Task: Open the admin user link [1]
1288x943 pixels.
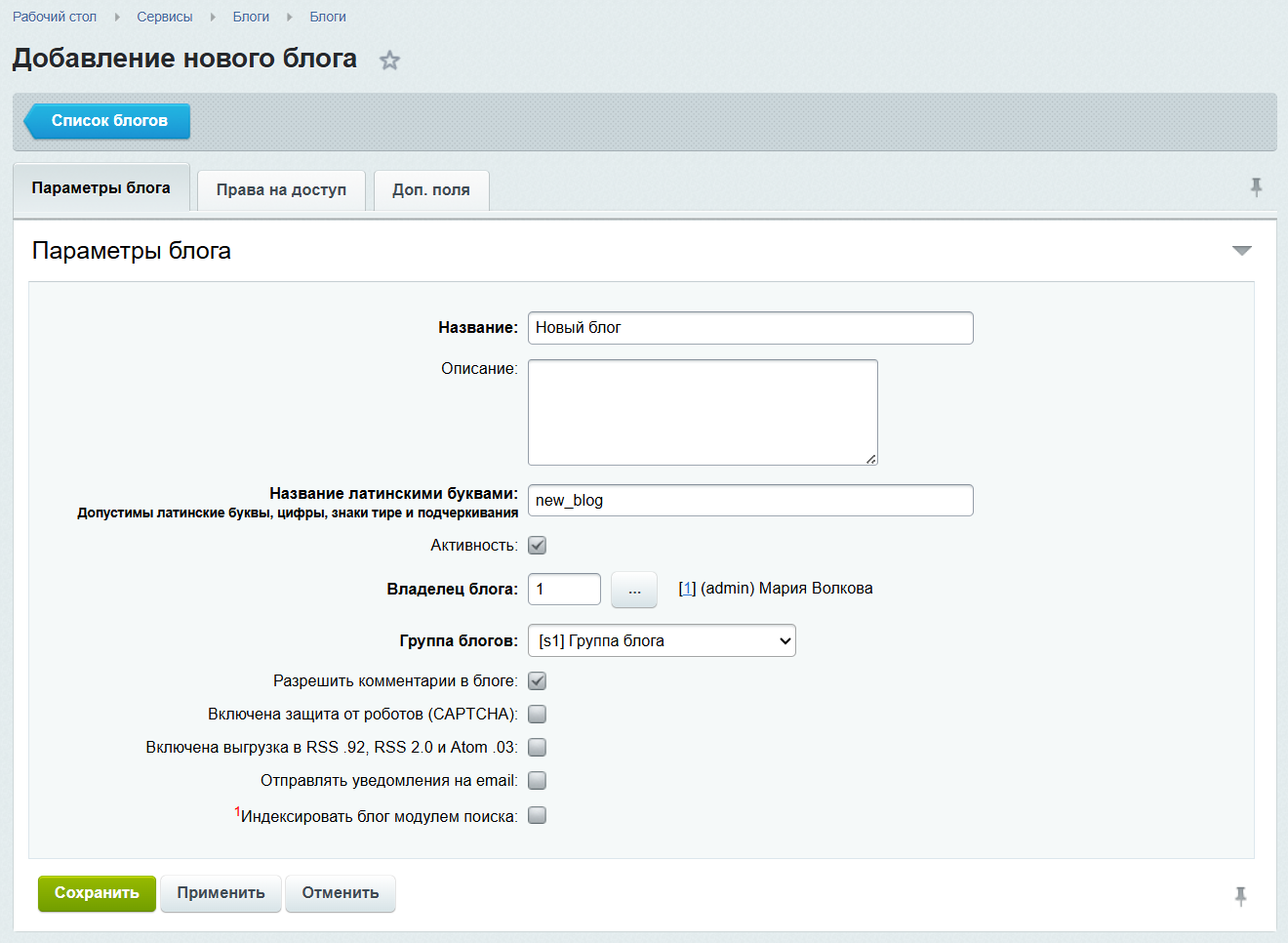Action: (x=687, y=589)
